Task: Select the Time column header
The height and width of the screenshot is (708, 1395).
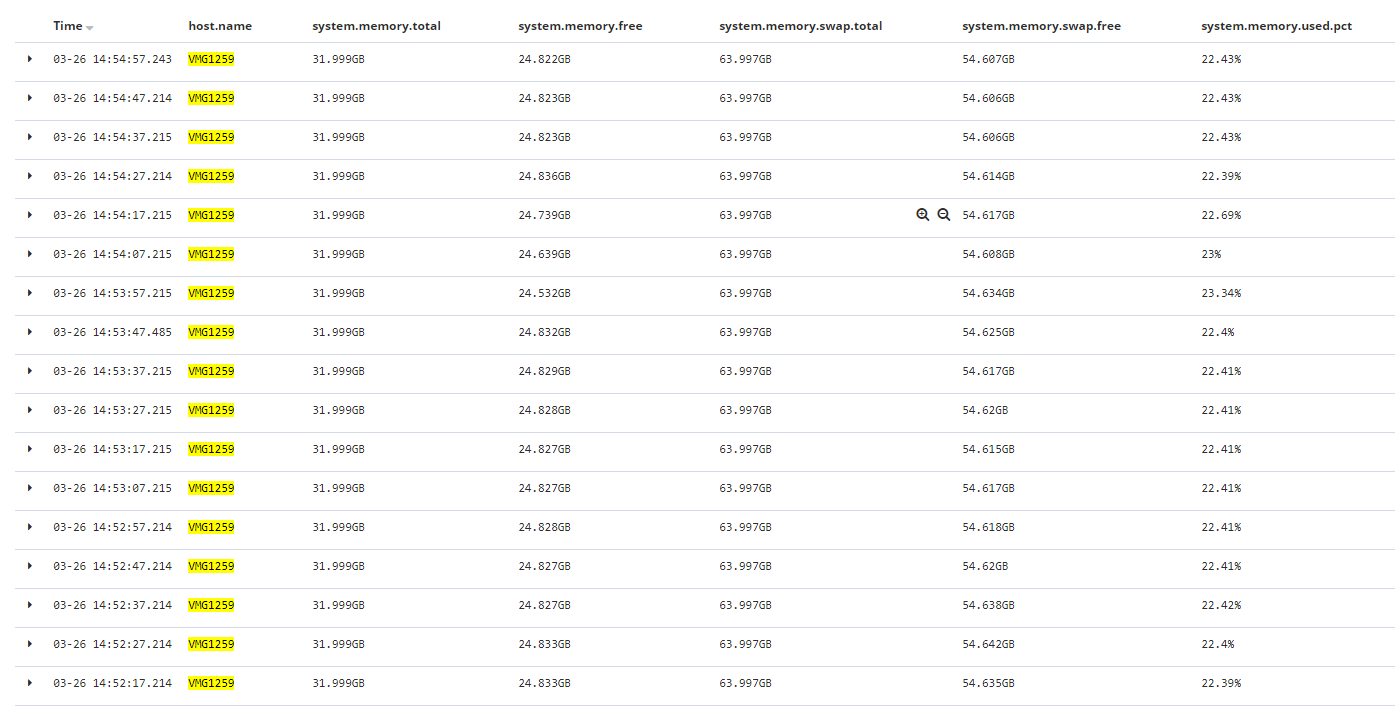Action: click(67, 26)
